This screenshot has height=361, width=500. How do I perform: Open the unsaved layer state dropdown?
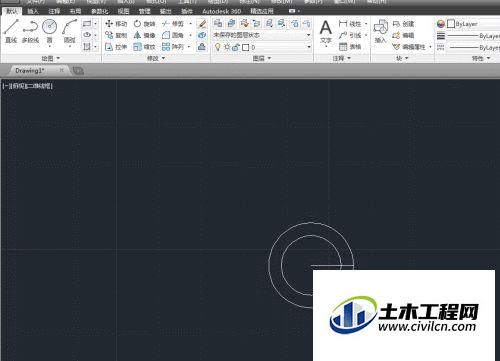click(x=262, y=35)
